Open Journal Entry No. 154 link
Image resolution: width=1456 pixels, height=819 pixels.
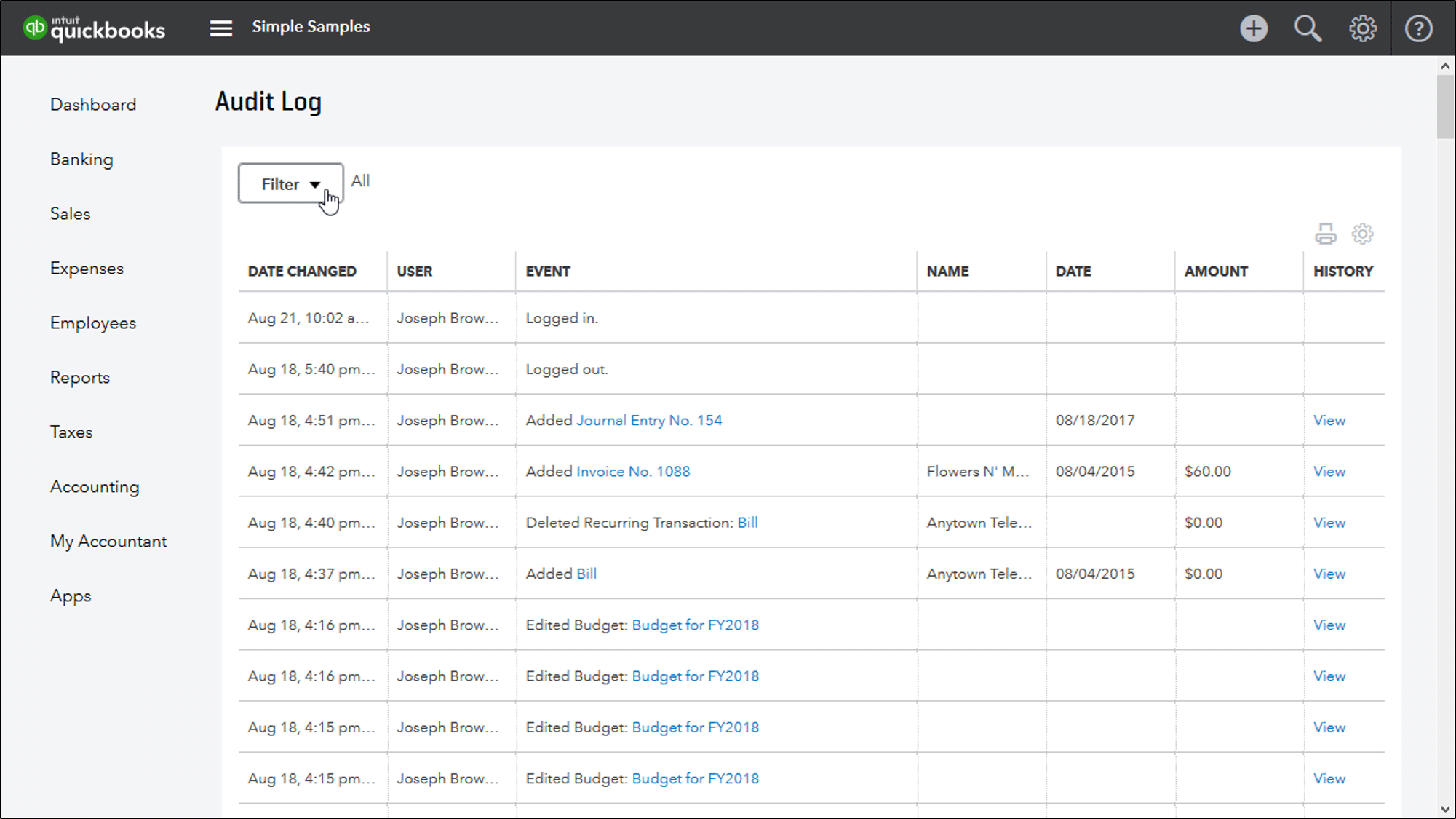pyautogui.click(x=649, y=421)
